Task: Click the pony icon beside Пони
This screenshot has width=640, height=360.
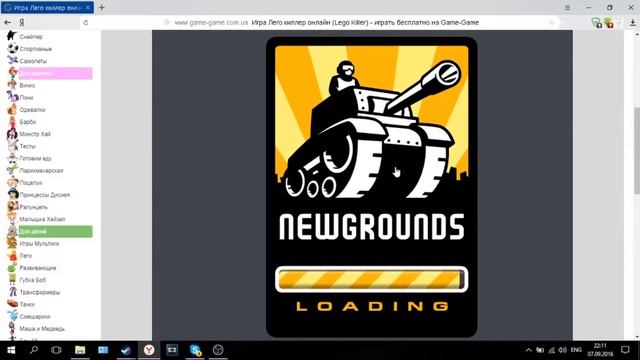Action: [13, 97]
